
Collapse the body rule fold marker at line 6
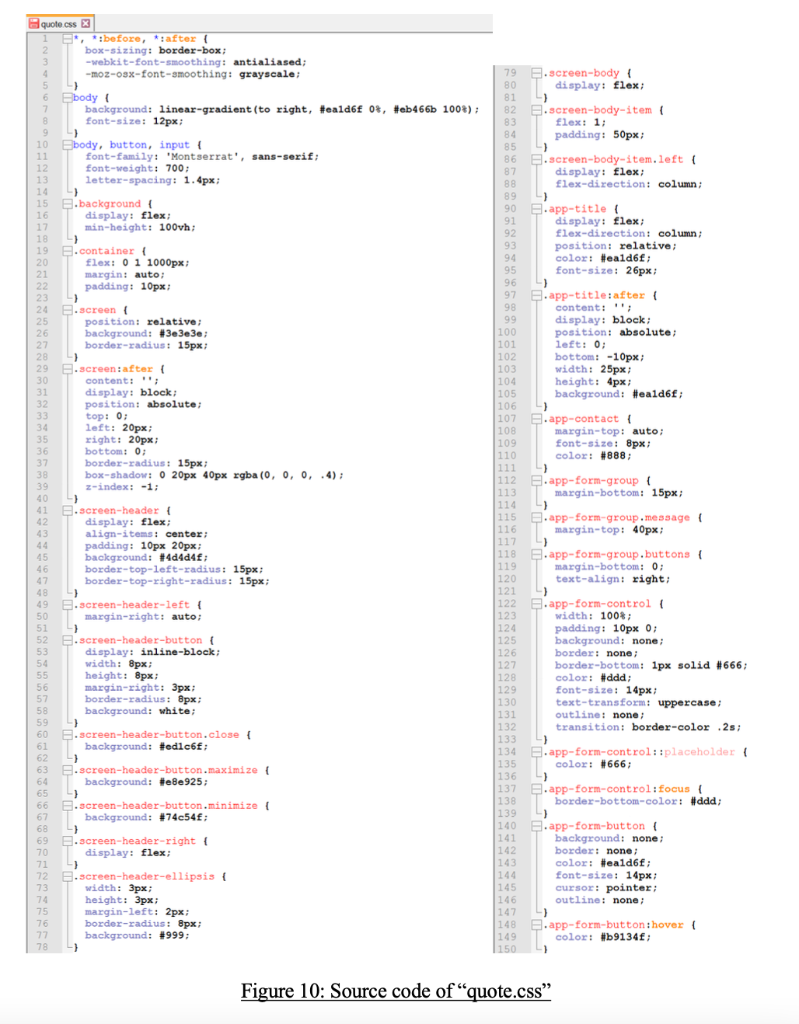pos(67,97)
